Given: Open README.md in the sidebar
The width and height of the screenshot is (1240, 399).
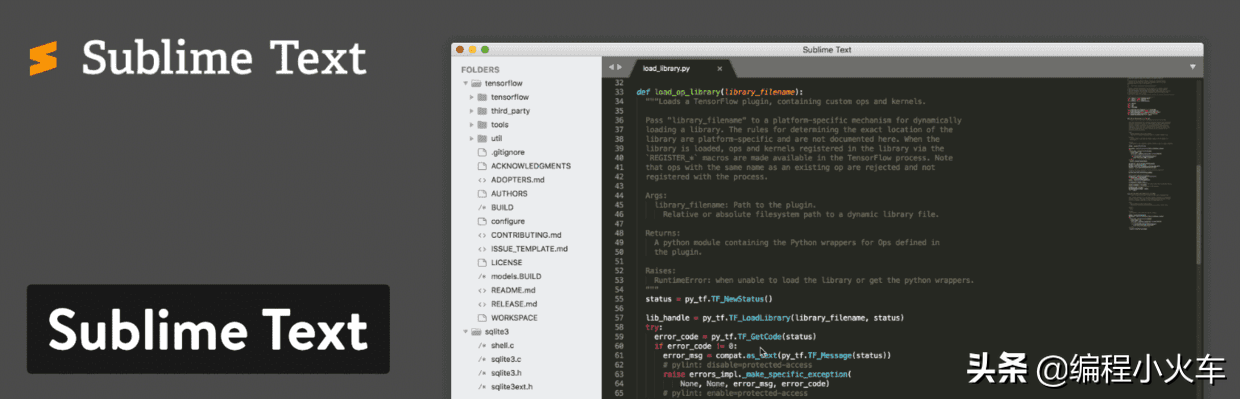Looking at the screenshot, I should click(x=513, y=290).
